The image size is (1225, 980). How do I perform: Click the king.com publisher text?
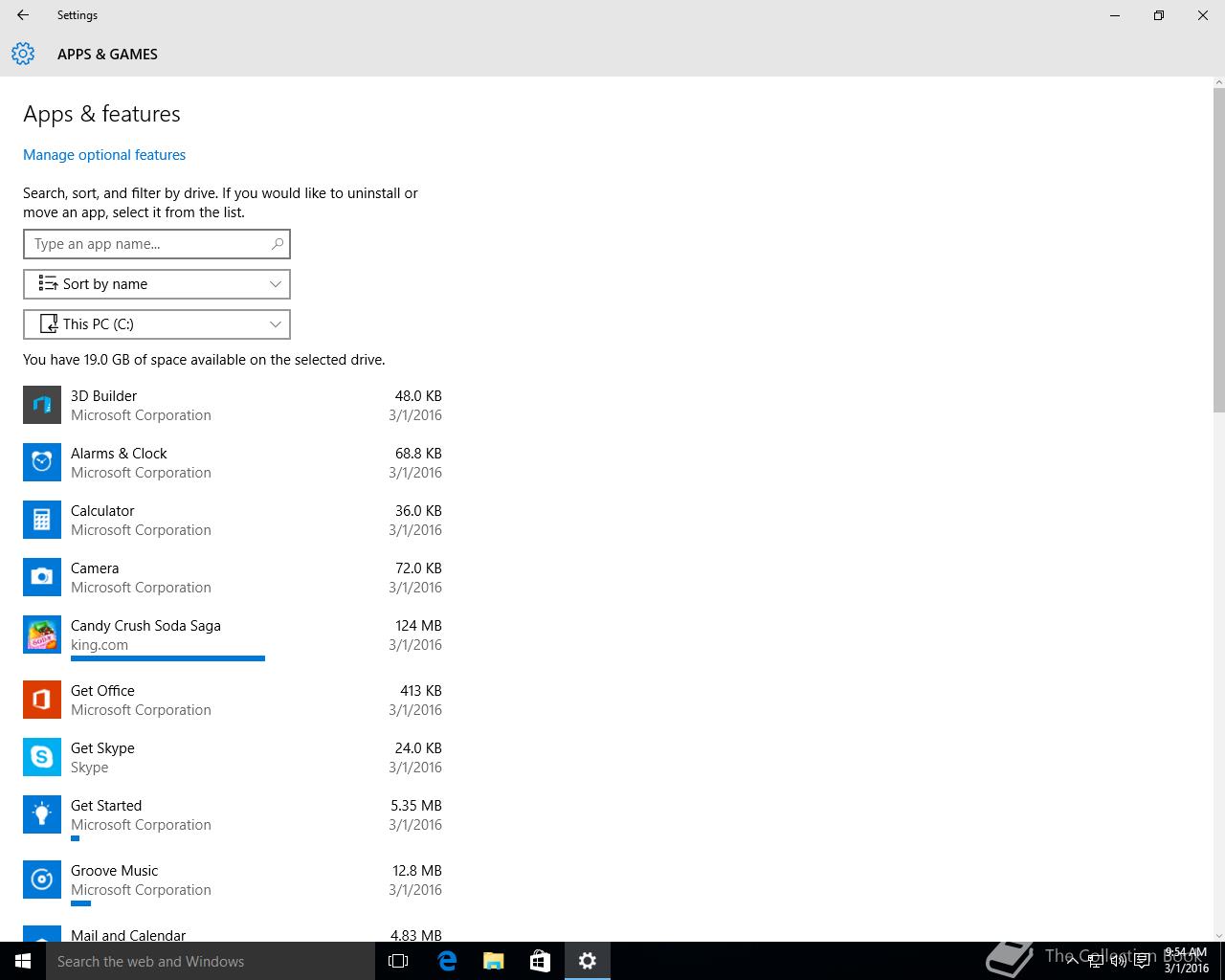(x=100, y=645)
